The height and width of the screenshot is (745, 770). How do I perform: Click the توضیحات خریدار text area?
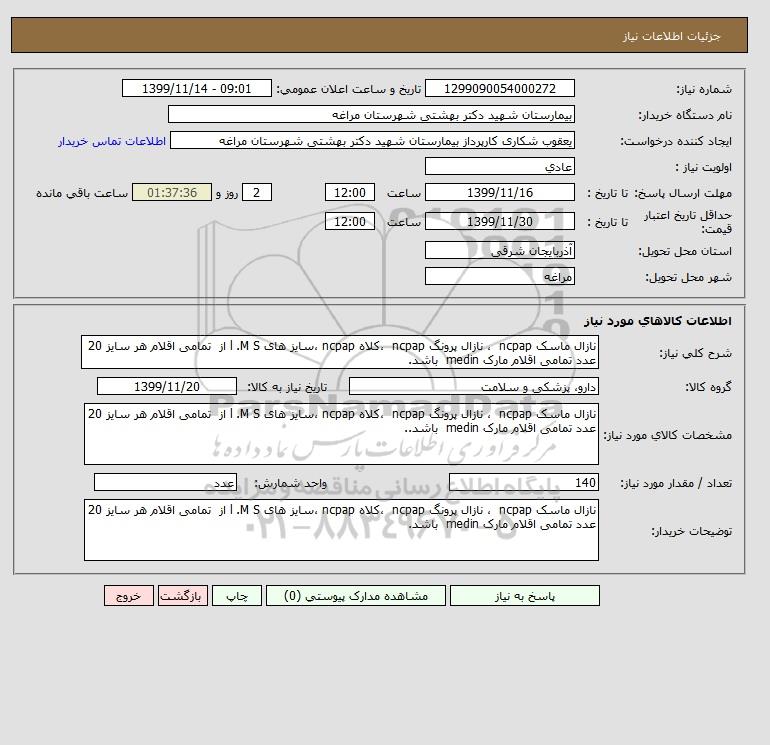[x=341, y=530]
